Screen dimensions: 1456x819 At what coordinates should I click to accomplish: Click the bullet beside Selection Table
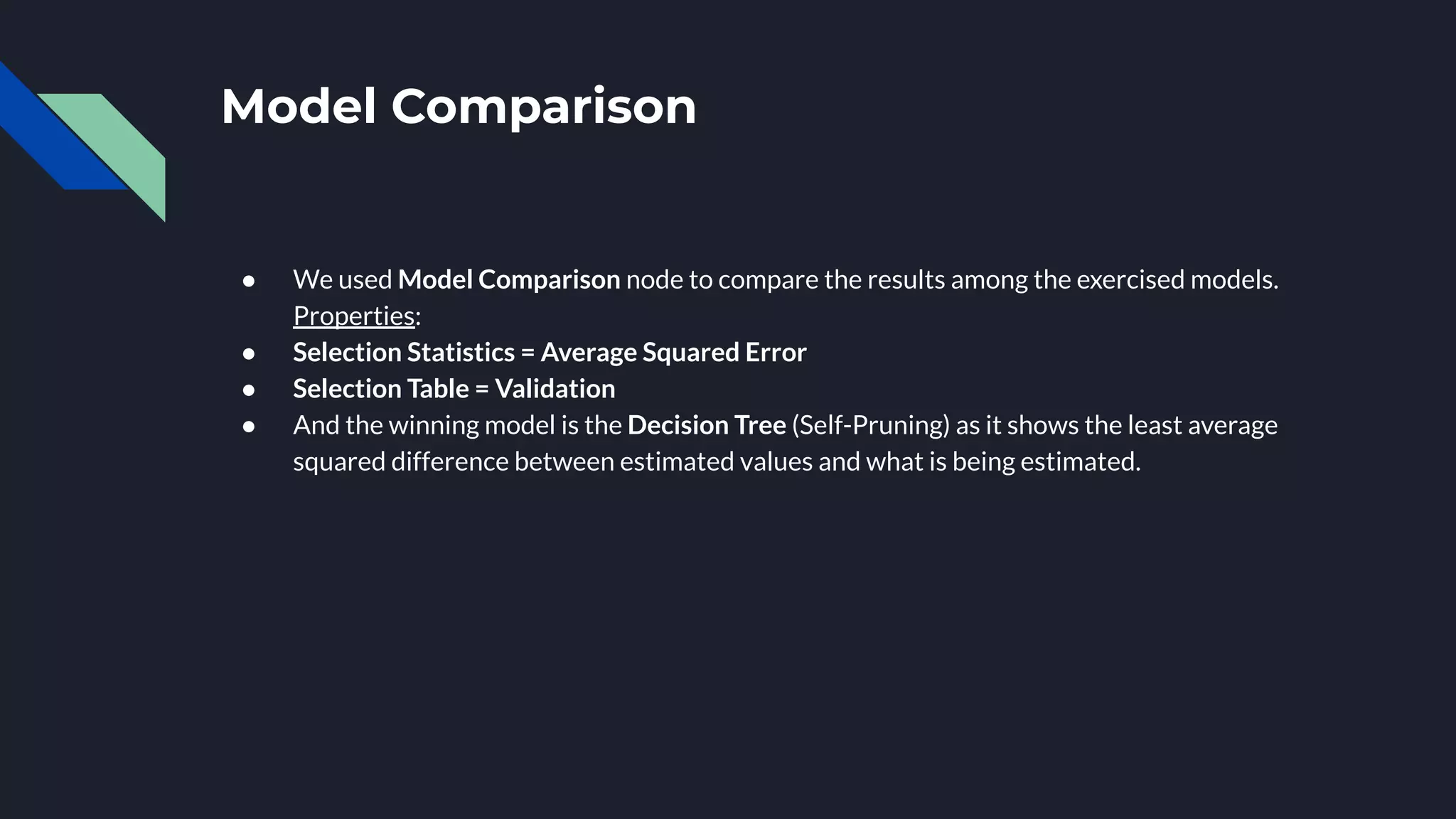tap(249, 390)
